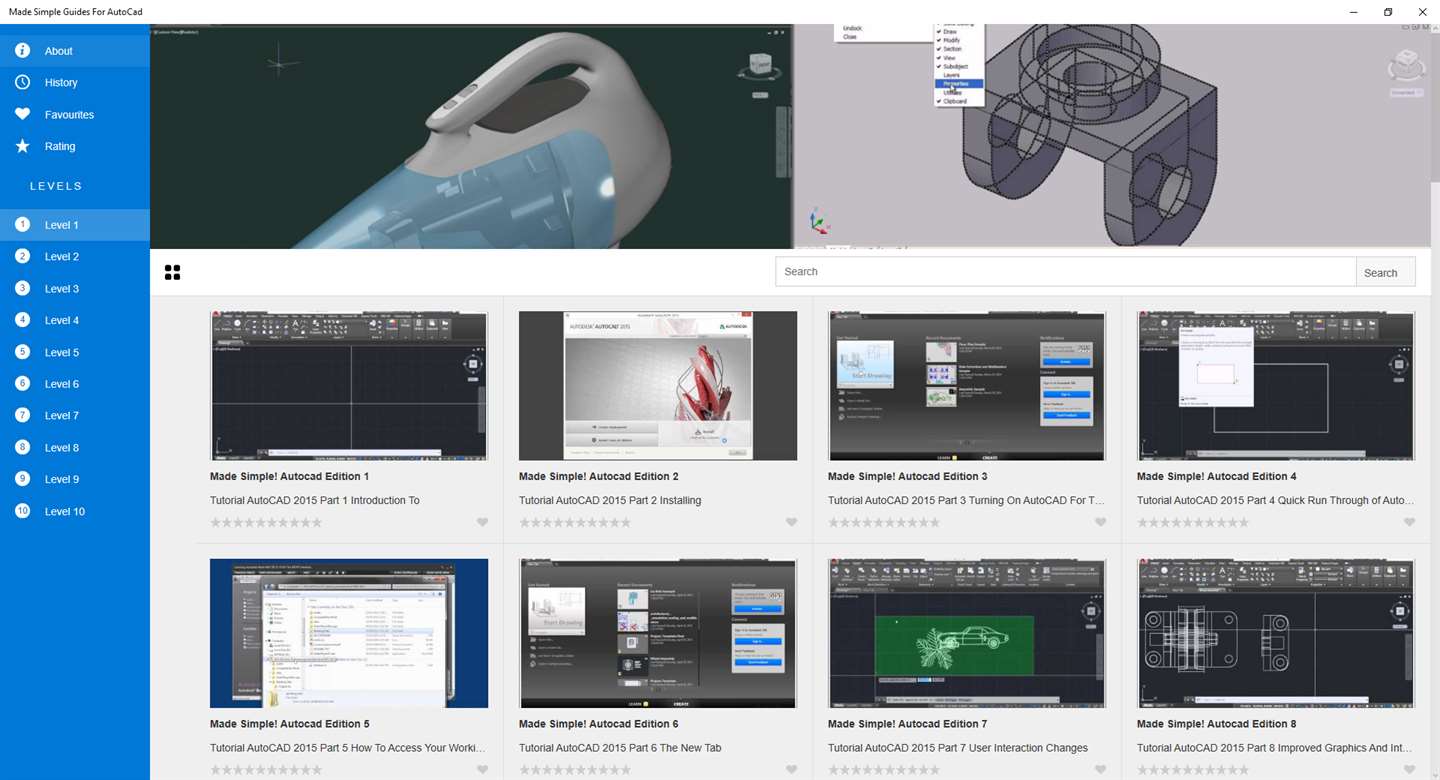1440x780 pixels.
Task: Open Autocad Edition 3 video thumbnail
Action: pyautogui.click(x=967, y=386)
